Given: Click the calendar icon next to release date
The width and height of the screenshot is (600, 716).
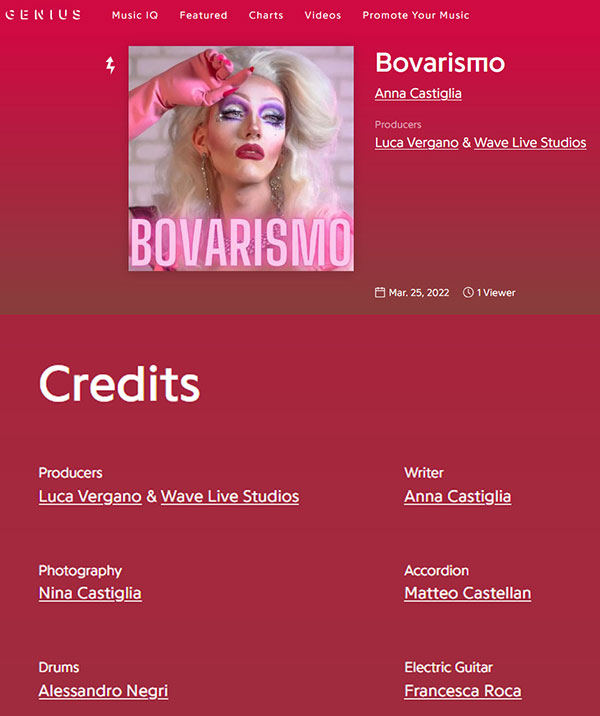Looking at the screenshot, I should [380, 292].
